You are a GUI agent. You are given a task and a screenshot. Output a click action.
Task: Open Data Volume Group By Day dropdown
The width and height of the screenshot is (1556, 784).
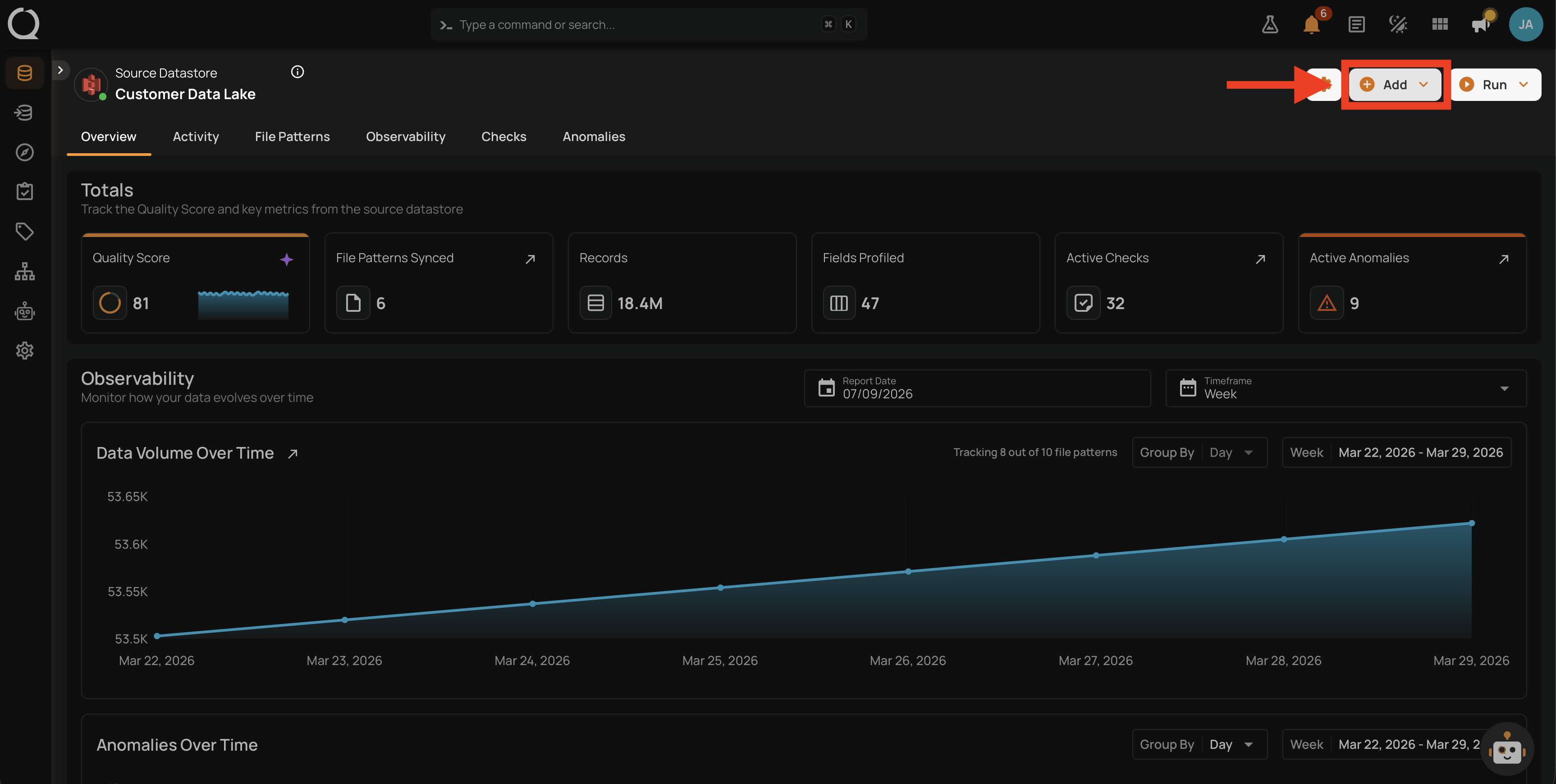[1199, 452]
